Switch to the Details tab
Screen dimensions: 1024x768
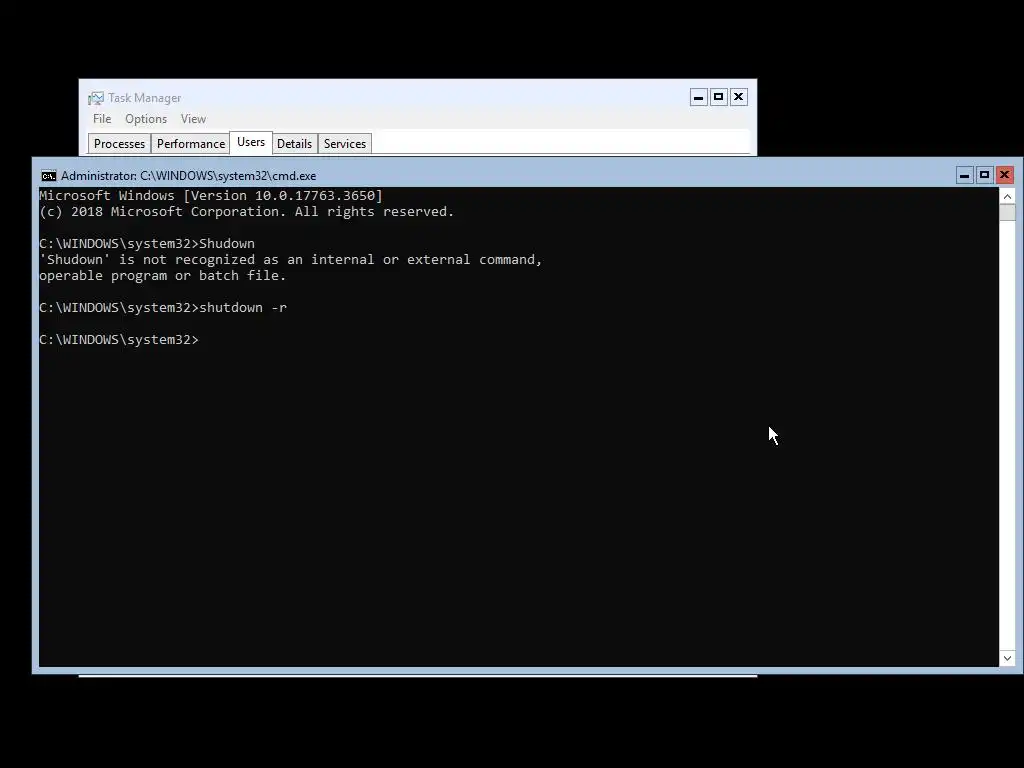(295, 144)
